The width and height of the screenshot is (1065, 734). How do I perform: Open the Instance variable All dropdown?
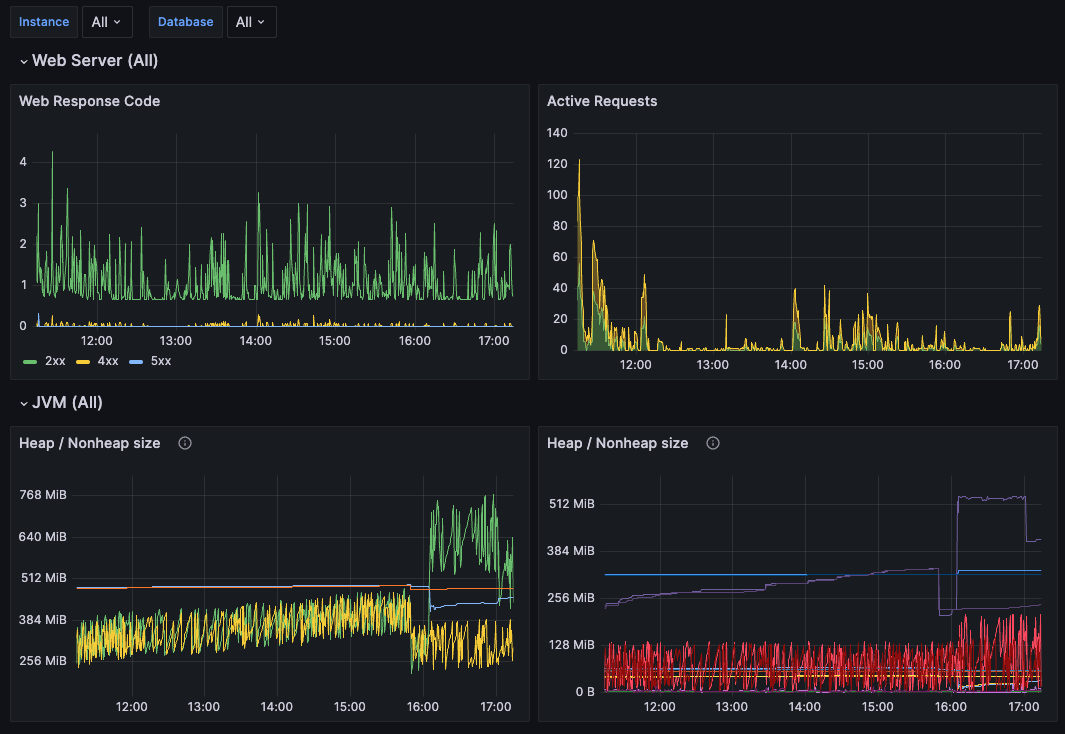point(105,21)
